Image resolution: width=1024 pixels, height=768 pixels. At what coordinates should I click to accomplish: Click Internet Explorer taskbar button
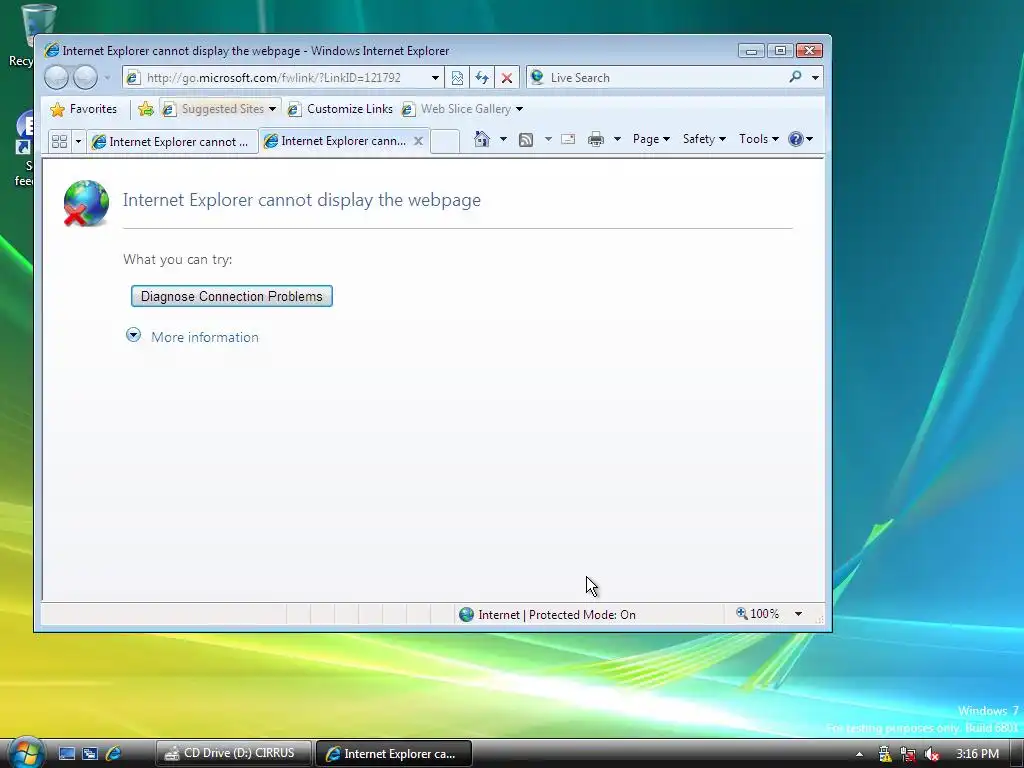coord(394,754)
